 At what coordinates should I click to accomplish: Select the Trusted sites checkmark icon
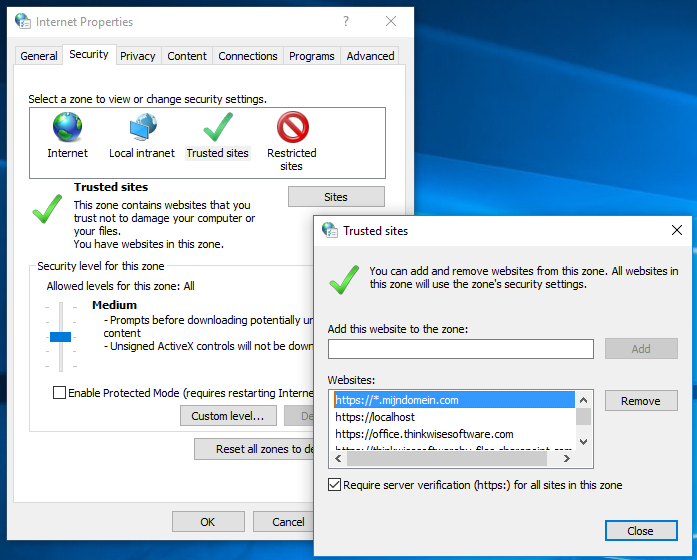[x=217, y=129]
